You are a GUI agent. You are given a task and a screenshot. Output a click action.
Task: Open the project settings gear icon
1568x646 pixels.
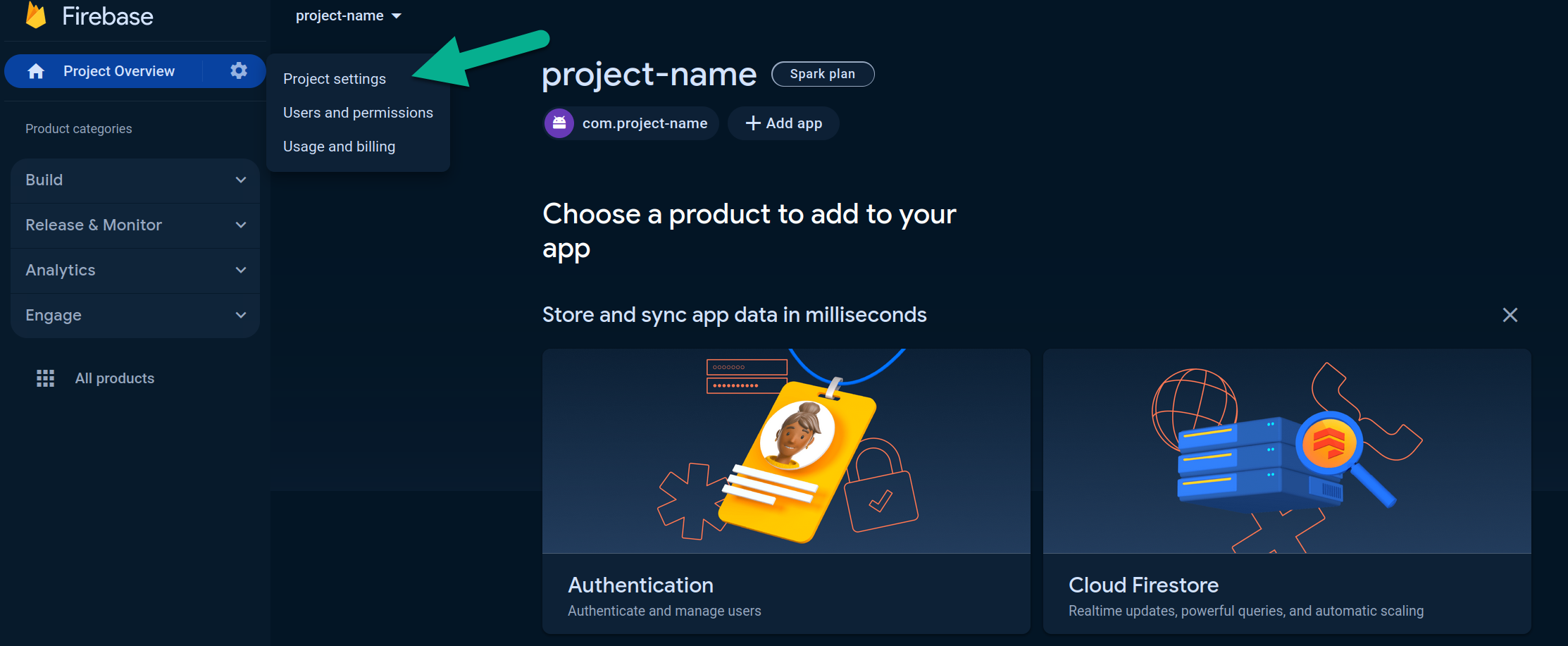239,70
